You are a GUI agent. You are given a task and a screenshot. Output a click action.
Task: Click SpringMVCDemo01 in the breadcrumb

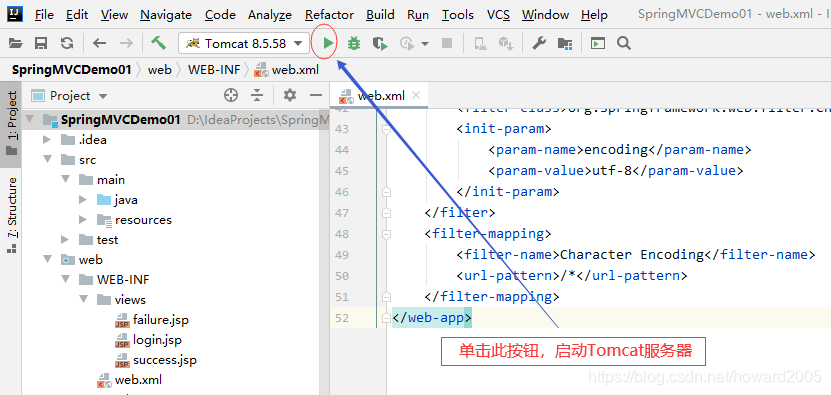[71, 69]
